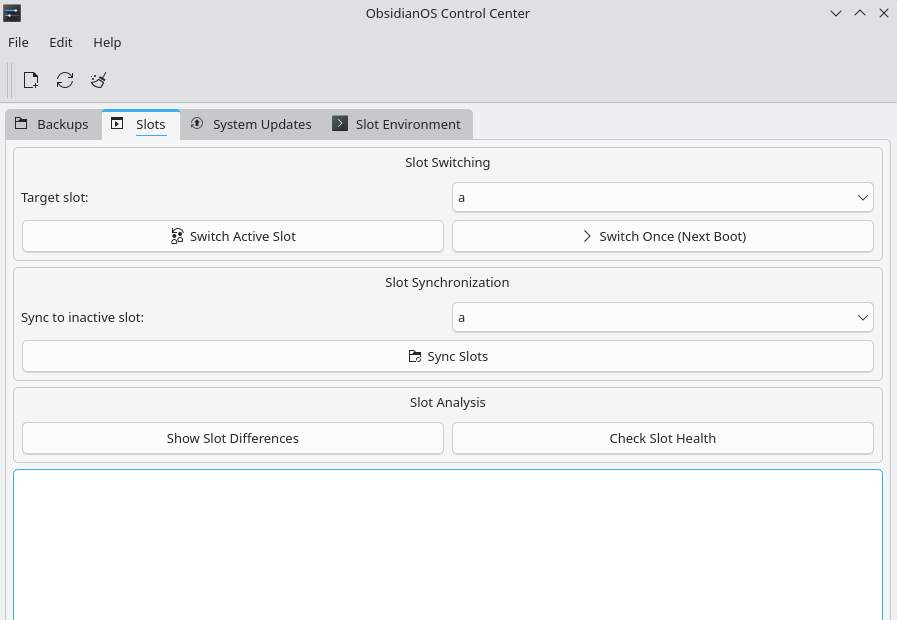Image resolution: width=897 pixels, height=620 pixels.
Task: Click the Switch Once (Next Boot) button
Action: [662, 236]
